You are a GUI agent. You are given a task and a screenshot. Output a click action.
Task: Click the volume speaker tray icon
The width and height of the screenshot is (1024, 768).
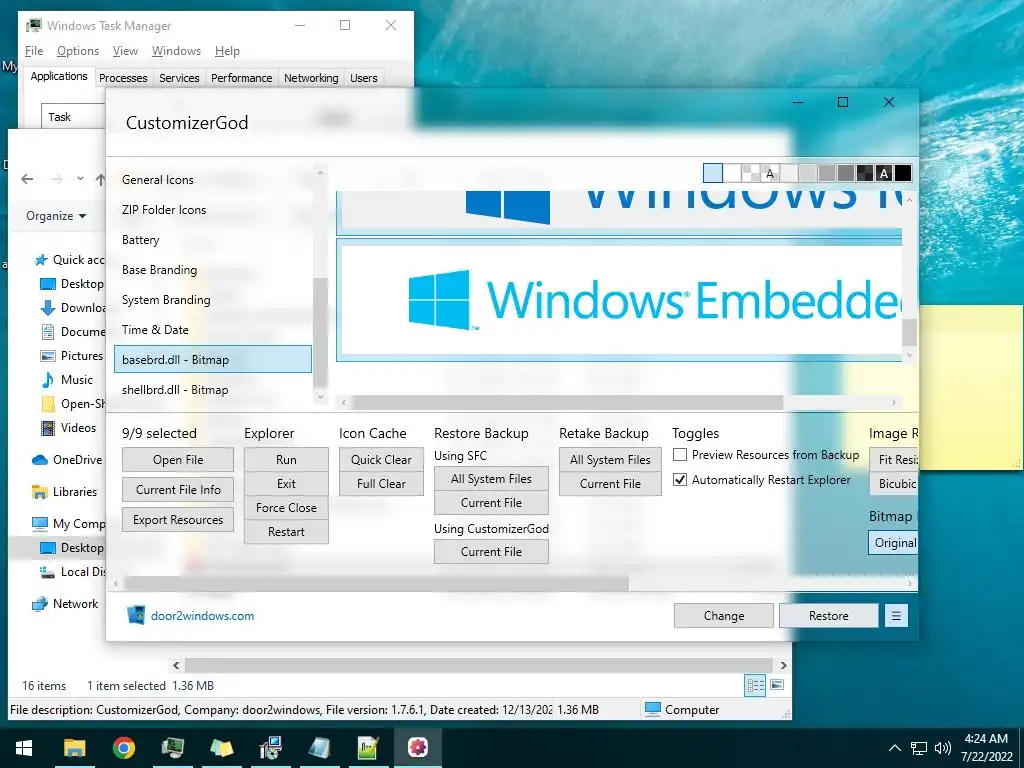[942, 748]
